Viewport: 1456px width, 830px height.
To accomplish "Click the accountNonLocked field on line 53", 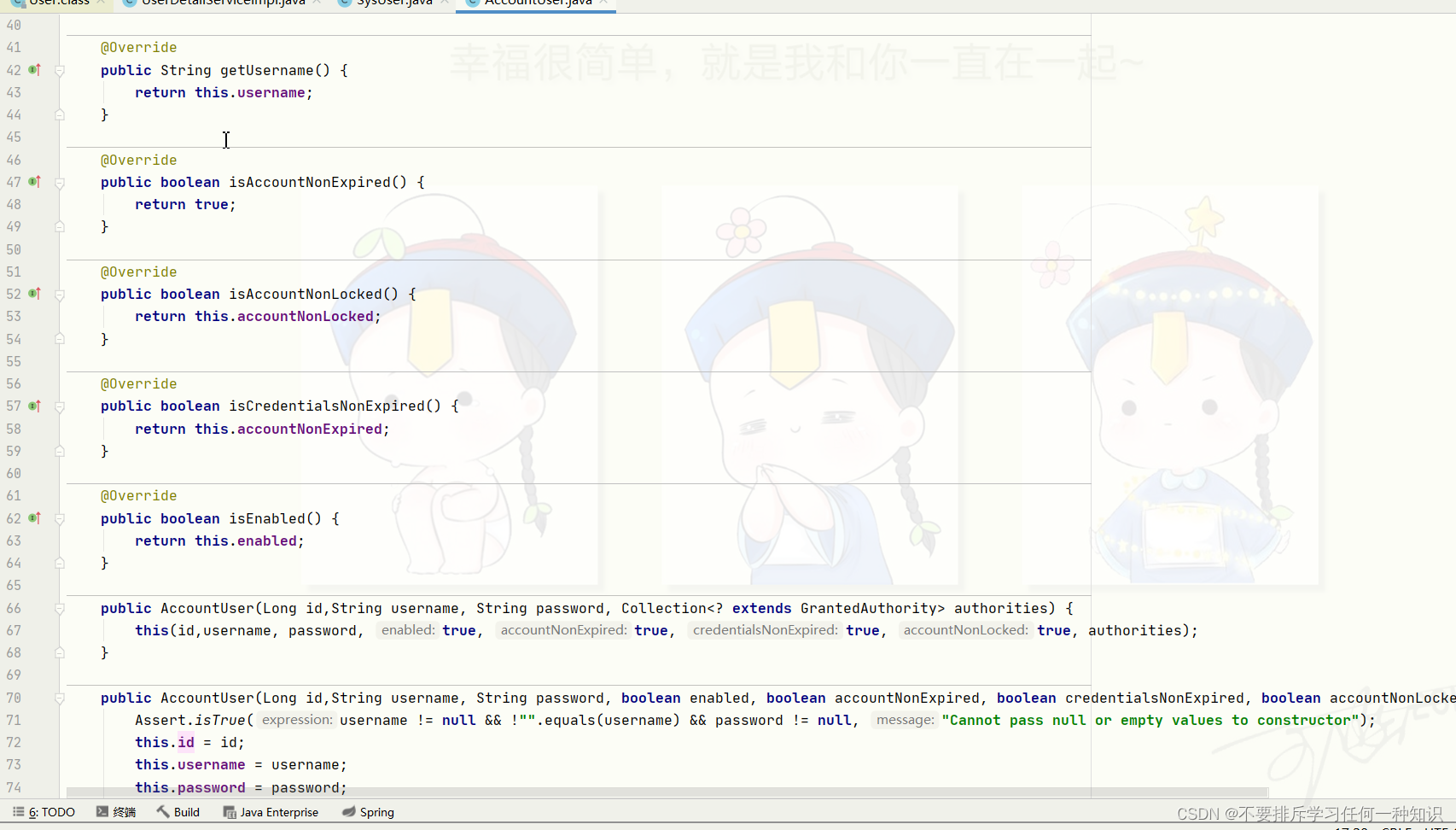I will click(x=306, y=316).
